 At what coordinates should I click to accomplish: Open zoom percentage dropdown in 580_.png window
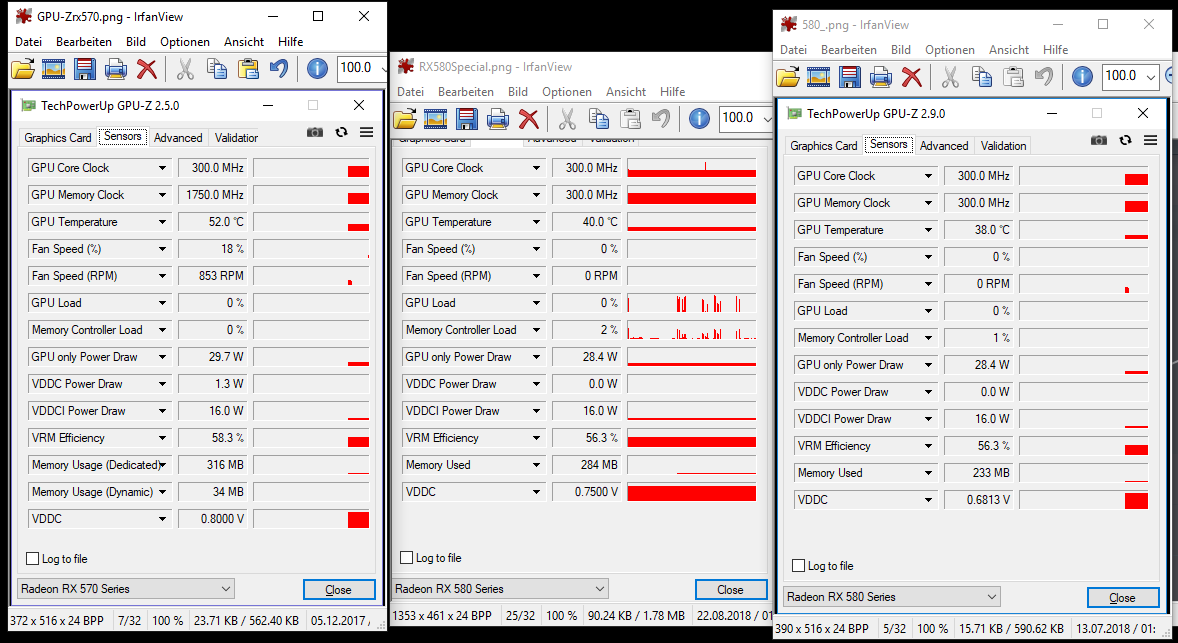click(1151, 77)
